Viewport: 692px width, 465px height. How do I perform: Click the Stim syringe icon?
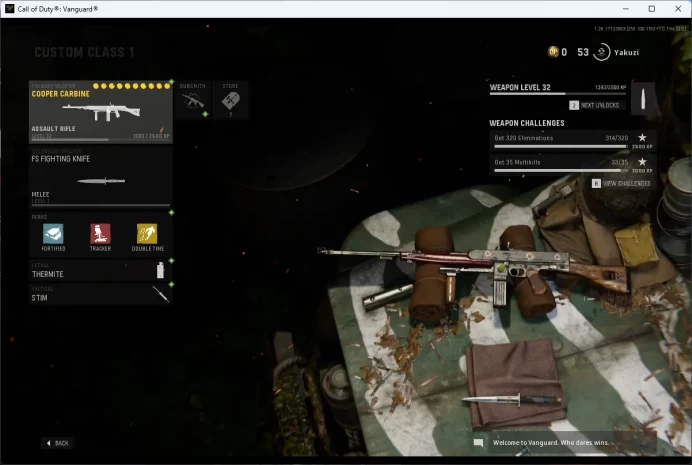tap(161, 294)
